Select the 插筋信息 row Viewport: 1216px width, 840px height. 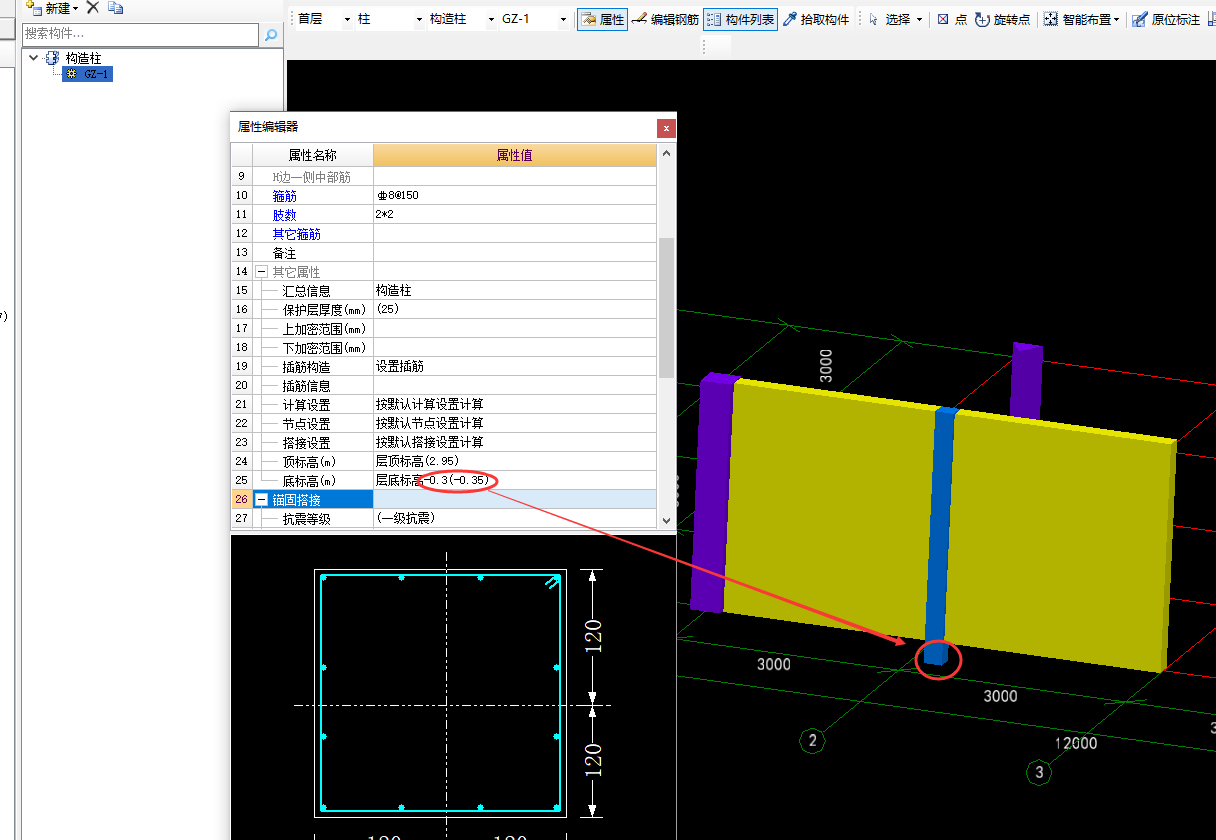[x=444, y=386]
